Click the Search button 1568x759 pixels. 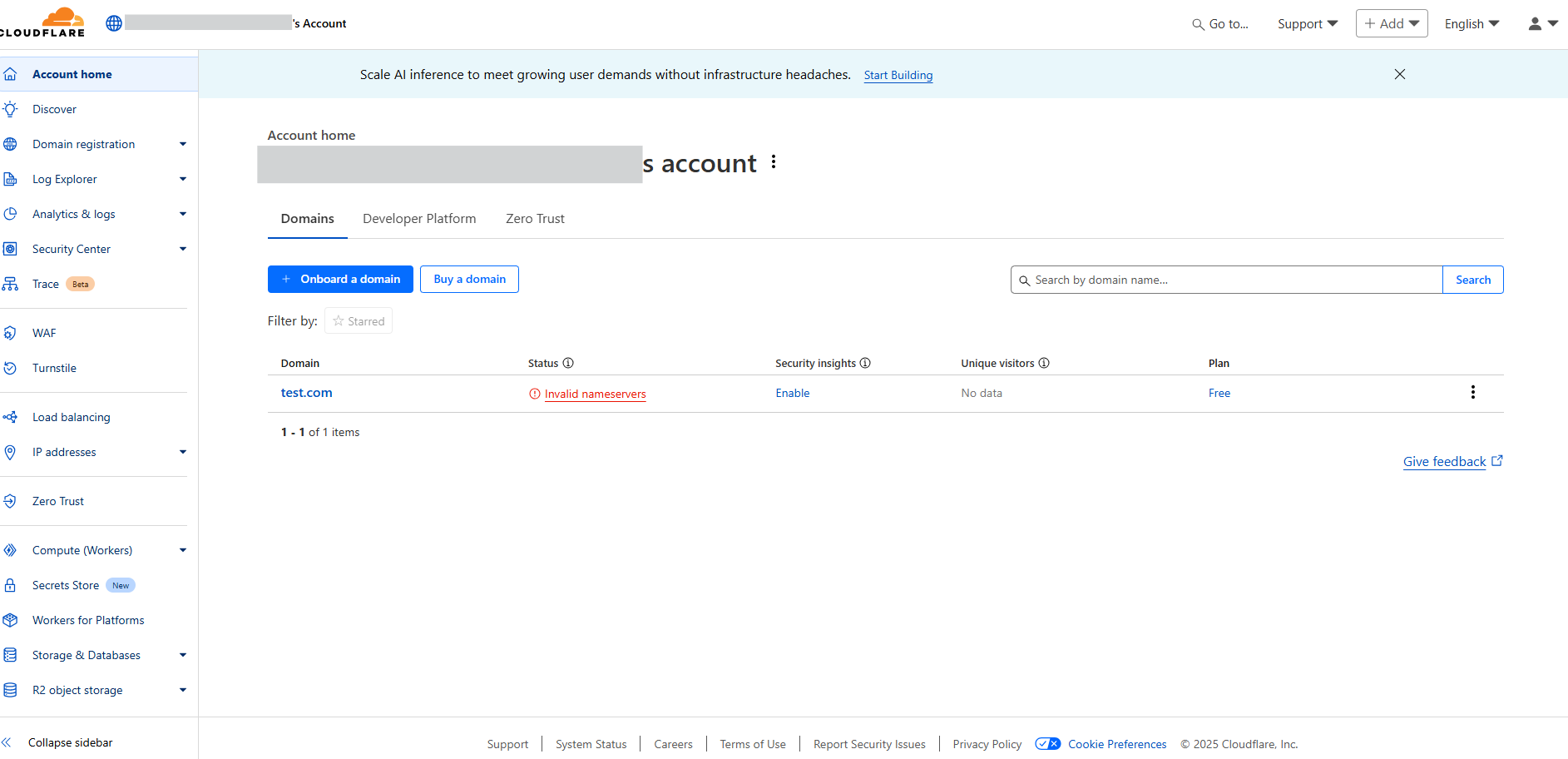(x=1473, y=280)
